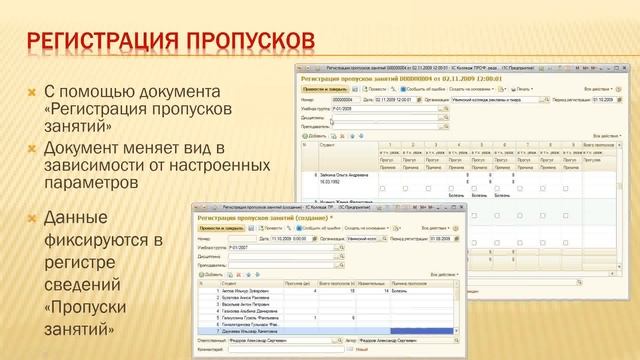Image resolution: width=640 pixels, height=360 pixels.
Task: Open help icon in back window toolbar
Action: tap(618, 89)
